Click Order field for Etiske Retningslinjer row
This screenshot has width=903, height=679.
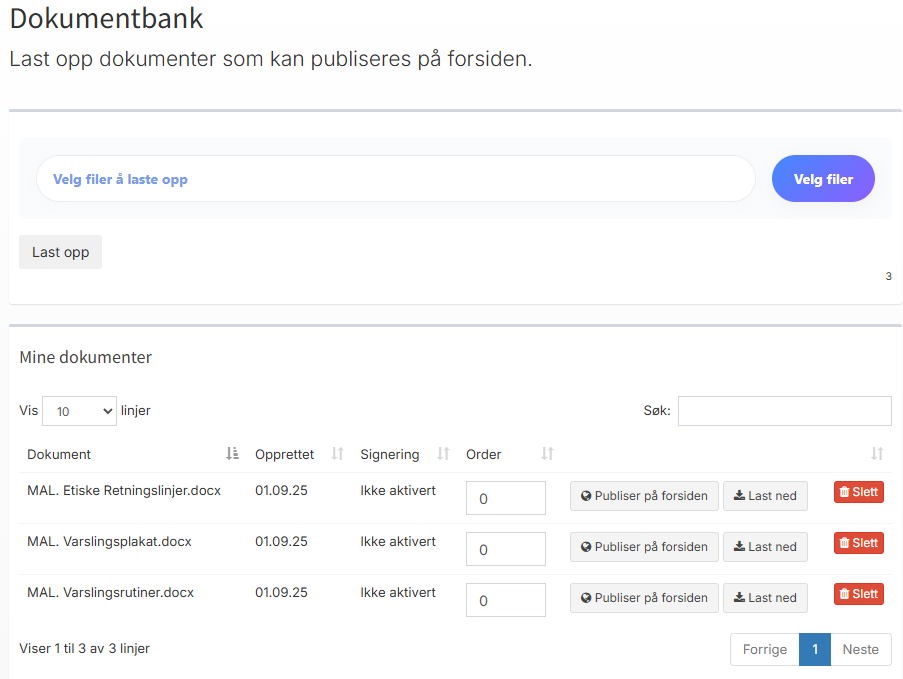pos(505,498)
